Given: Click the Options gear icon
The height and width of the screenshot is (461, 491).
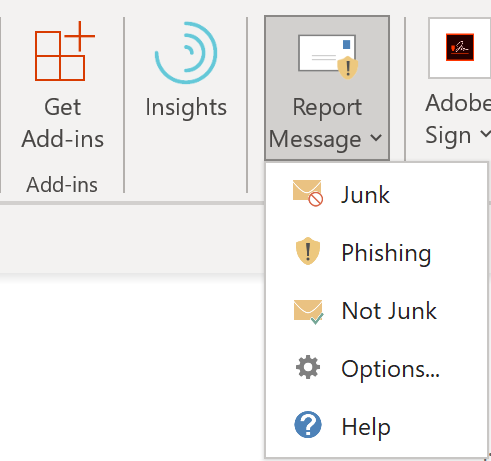Looking at the screenshot, I should pos(308,367).
